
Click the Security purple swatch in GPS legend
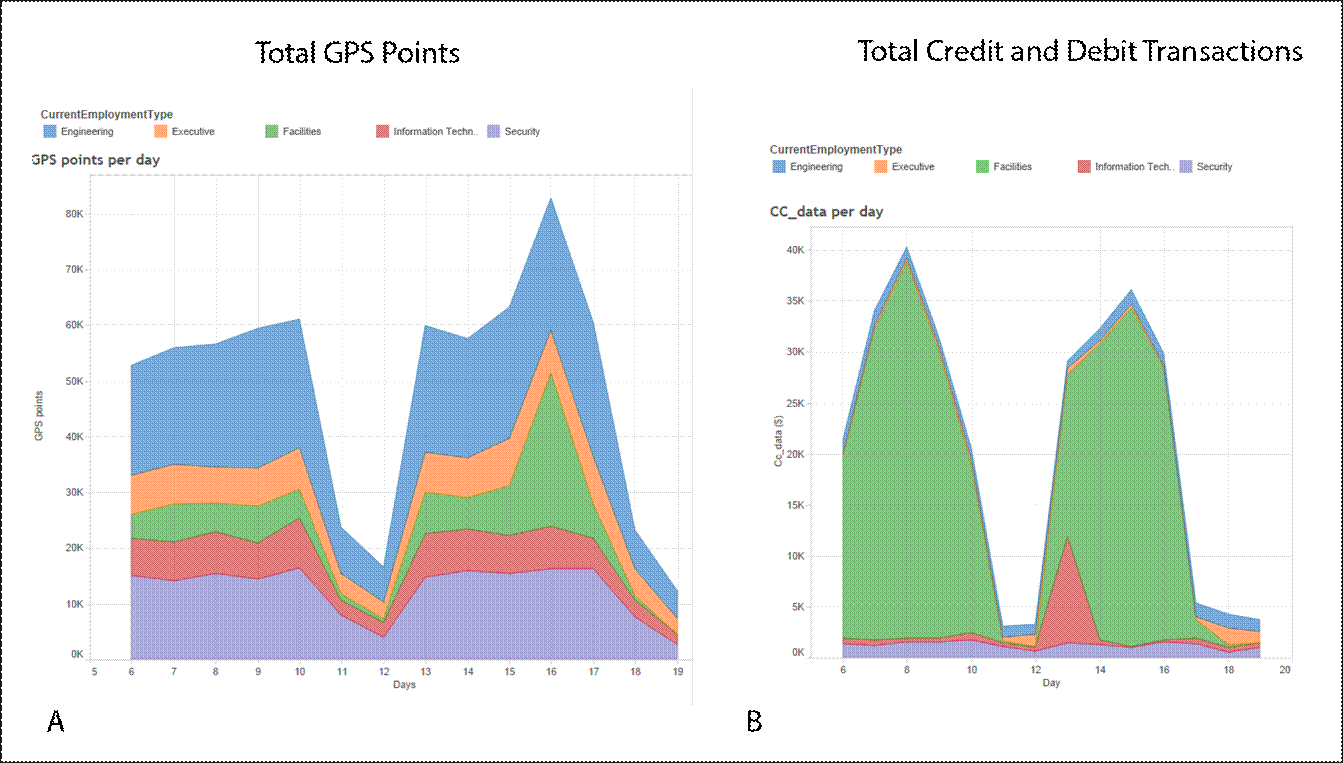pos(493,131)
